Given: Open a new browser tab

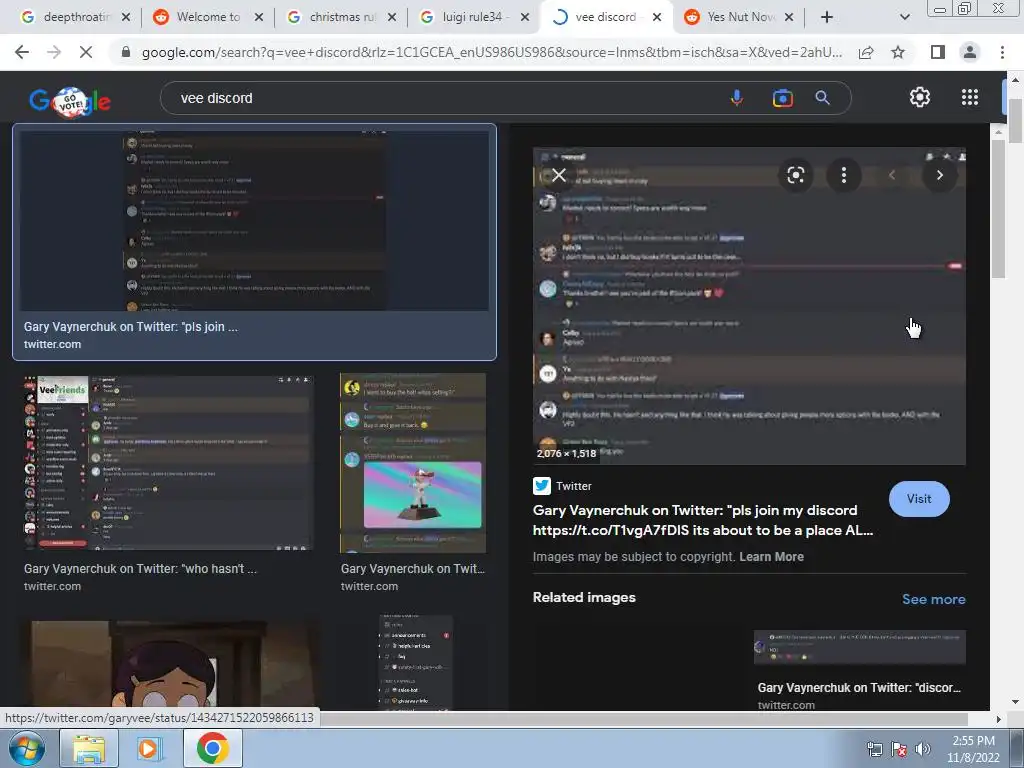Looking at the screenshot, I should pyautogui.click(x=827, y=17).
